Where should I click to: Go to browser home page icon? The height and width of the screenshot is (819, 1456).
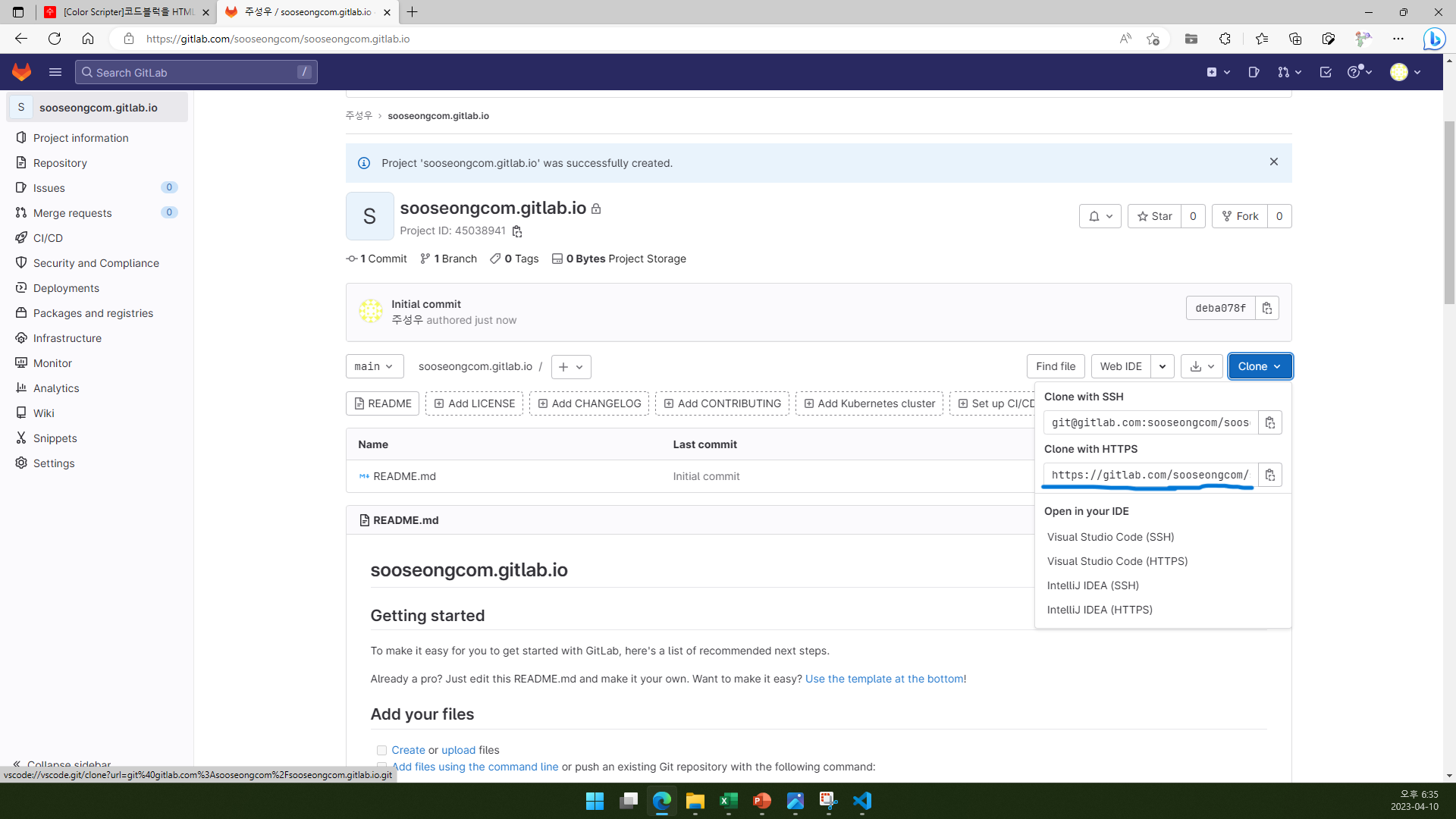click(88, 39)
